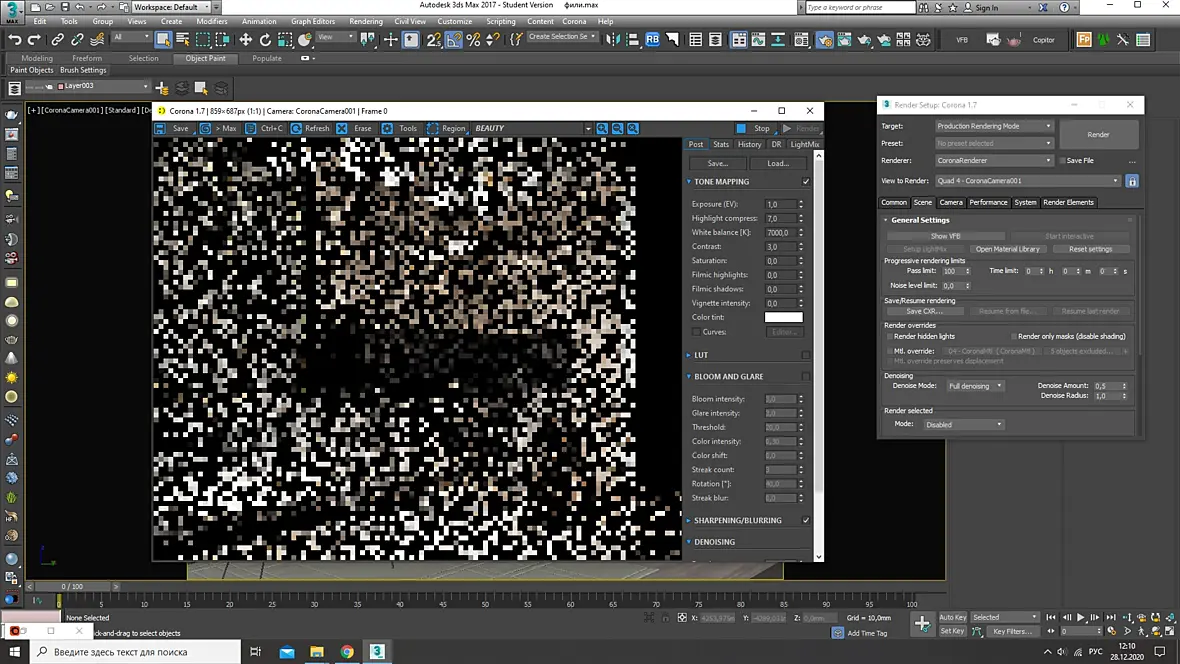Activate the Bind to Space Warp tool

tap(97, 39)
